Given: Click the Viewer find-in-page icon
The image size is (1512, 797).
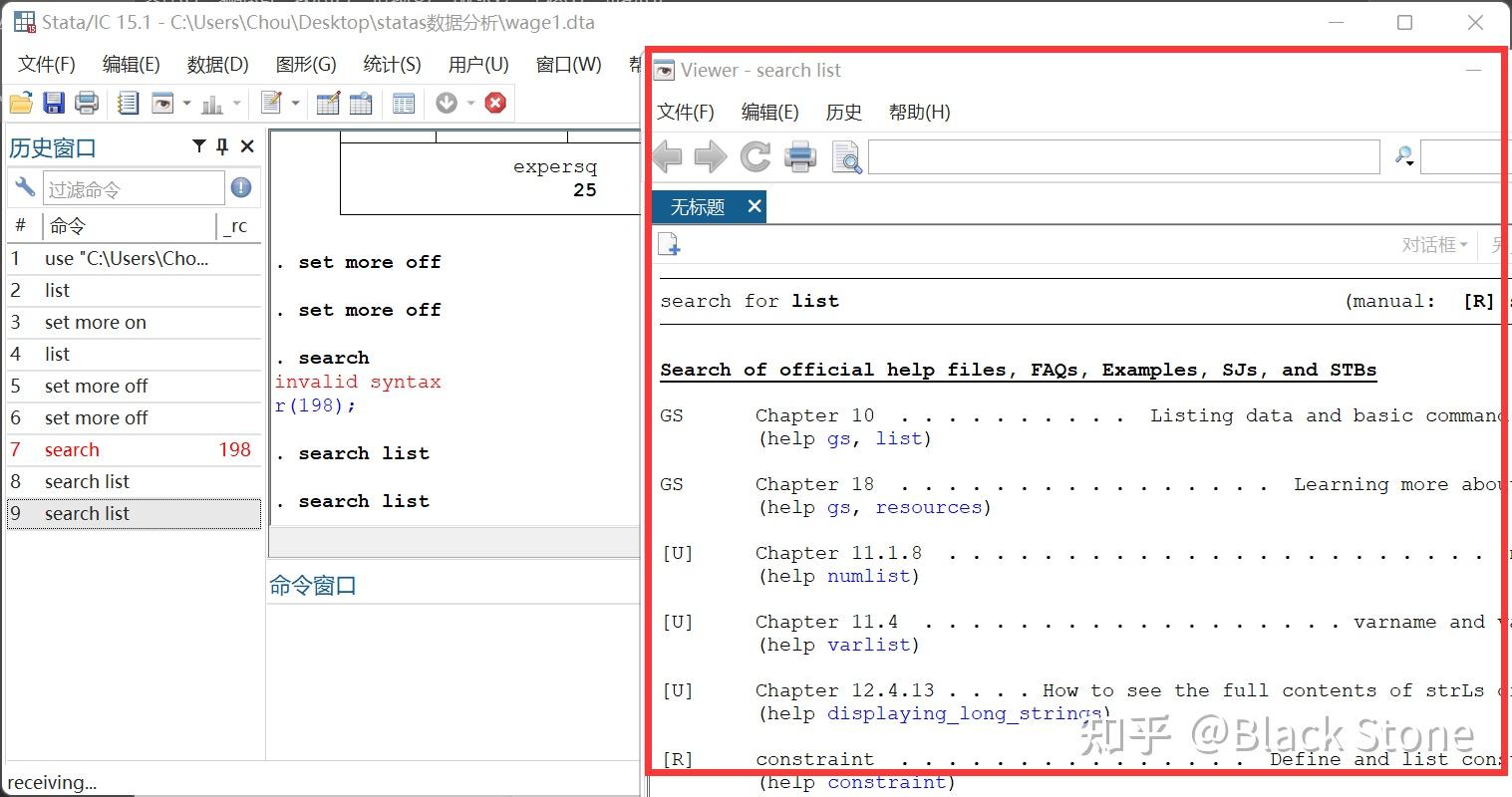Looking at the screenshot, I should (846, 157).
